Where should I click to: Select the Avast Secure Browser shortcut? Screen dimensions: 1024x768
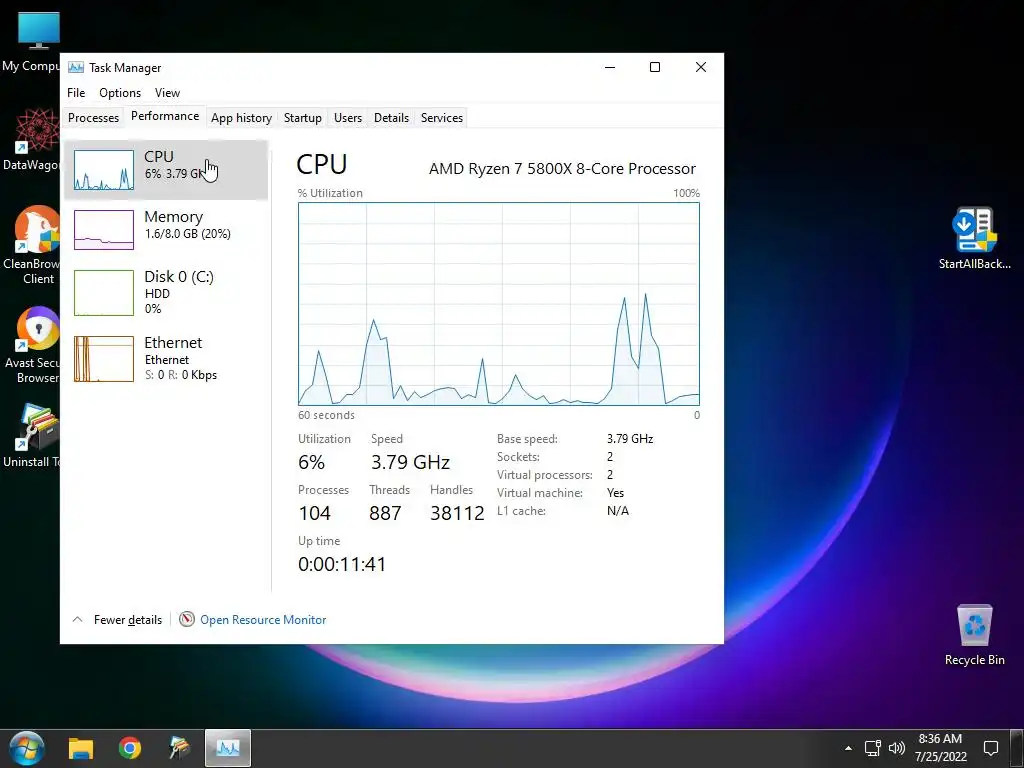(x=31, y=345)
